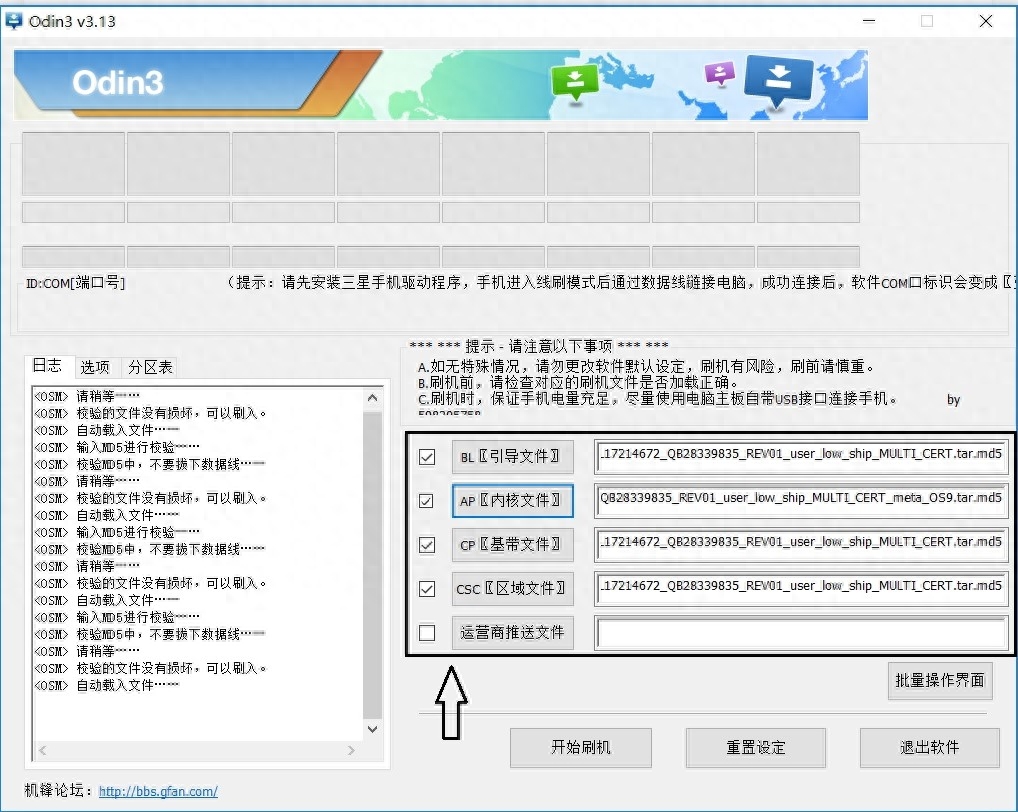Click the green download marker in banner
Image resolution: width=1018 pixels, height=812 pixels.
tap(575, 82)
